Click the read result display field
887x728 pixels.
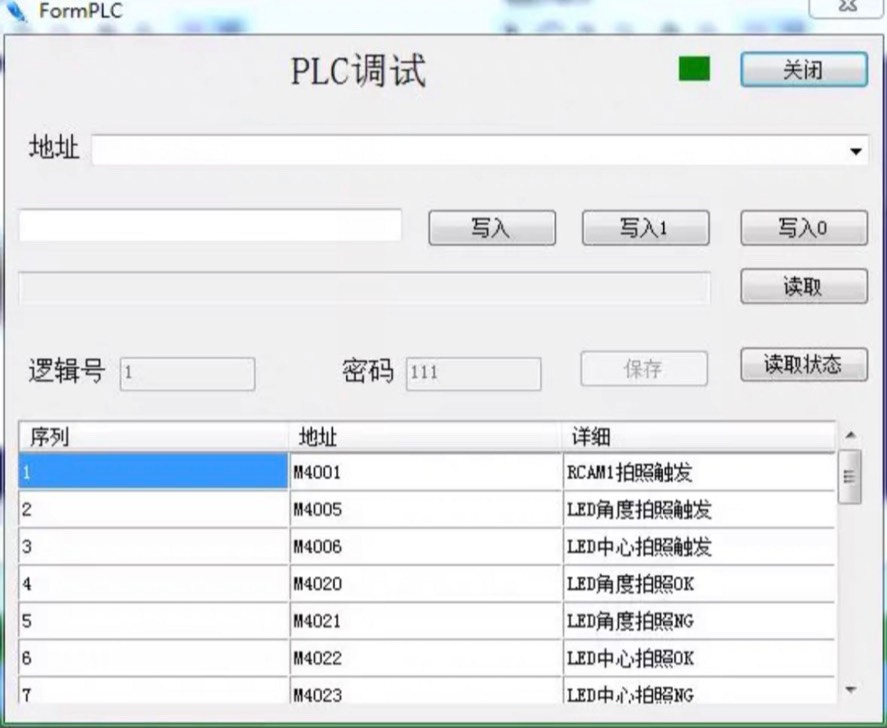(x=364, y=288)
